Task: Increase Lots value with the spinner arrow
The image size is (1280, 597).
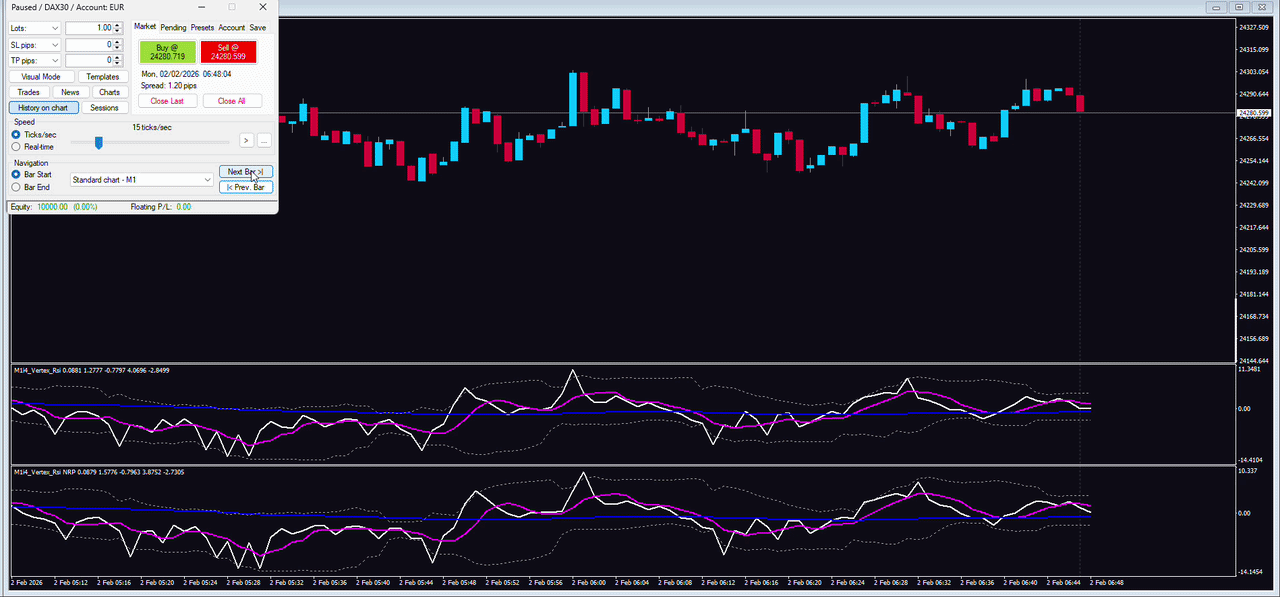Action: [117, 26]
